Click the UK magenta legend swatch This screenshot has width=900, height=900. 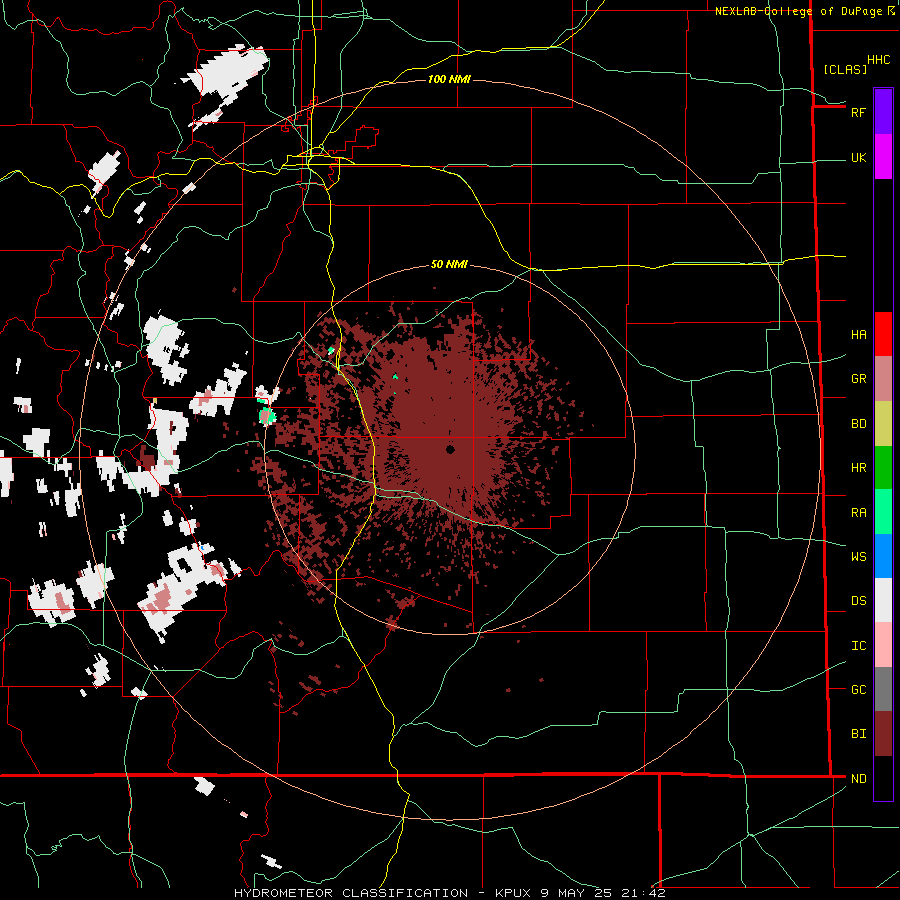point(883,157)
